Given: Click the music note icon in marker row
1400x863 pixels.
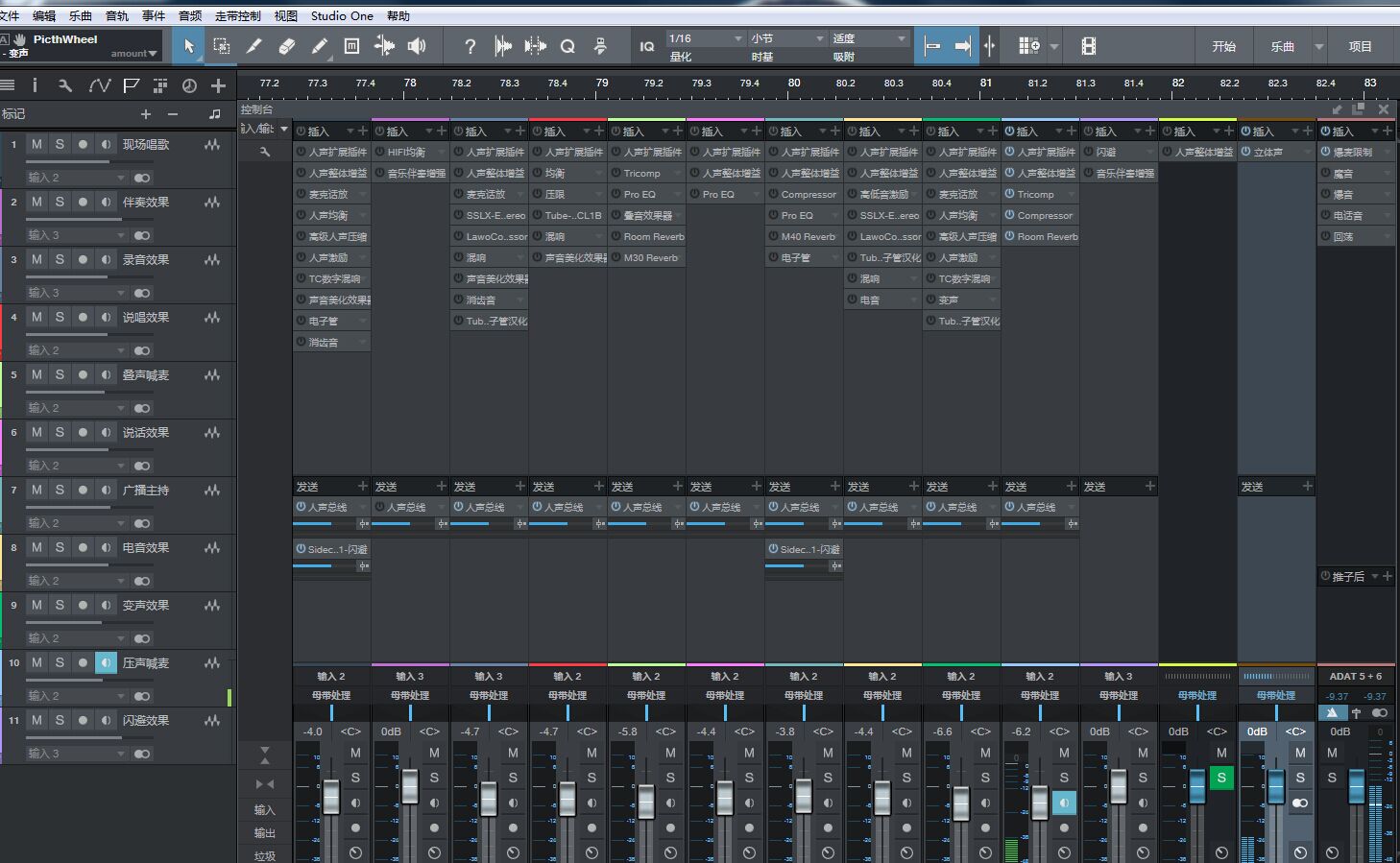Looking at the screenshot, I should pyautogui.click(x=214, y=114).
